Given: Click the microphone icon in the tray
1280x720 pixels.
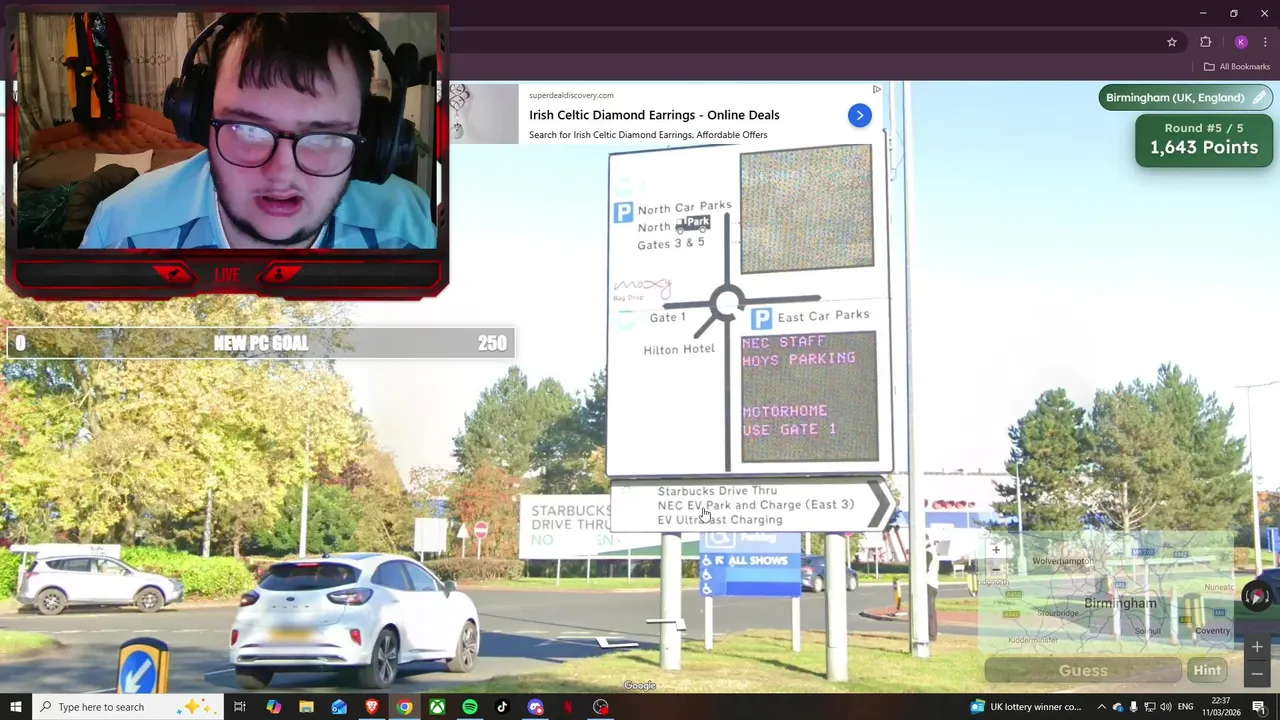Looking at the screenshot, I should click(x=1133, y=707).
